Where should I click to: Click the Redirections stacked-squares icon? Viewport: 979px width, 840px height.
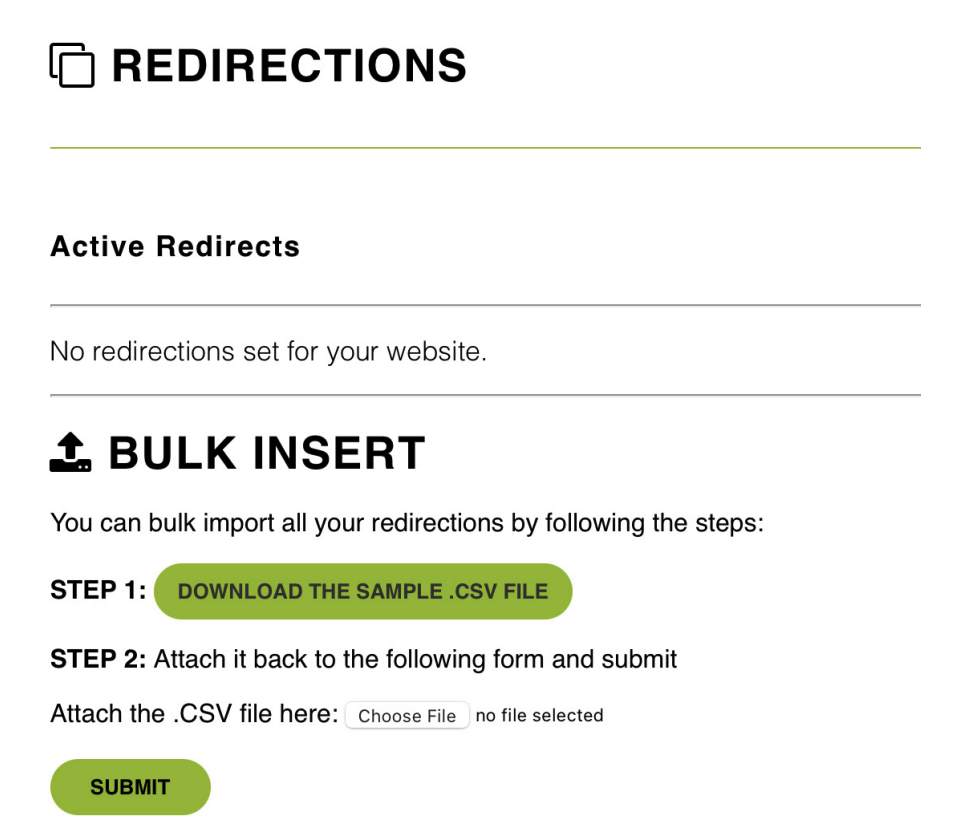(72, 65)
